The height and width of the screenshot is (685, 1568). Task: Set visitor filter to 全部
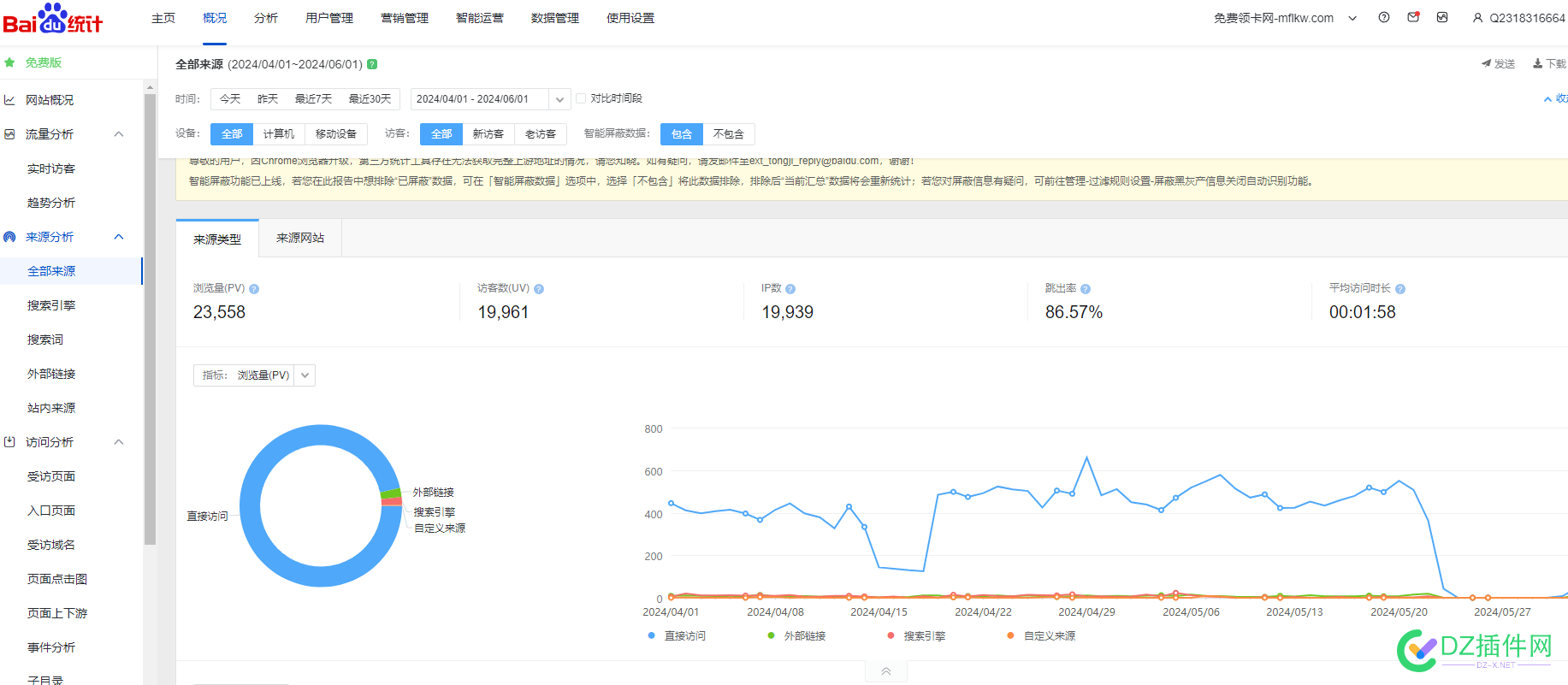click(x=441, y=134)
